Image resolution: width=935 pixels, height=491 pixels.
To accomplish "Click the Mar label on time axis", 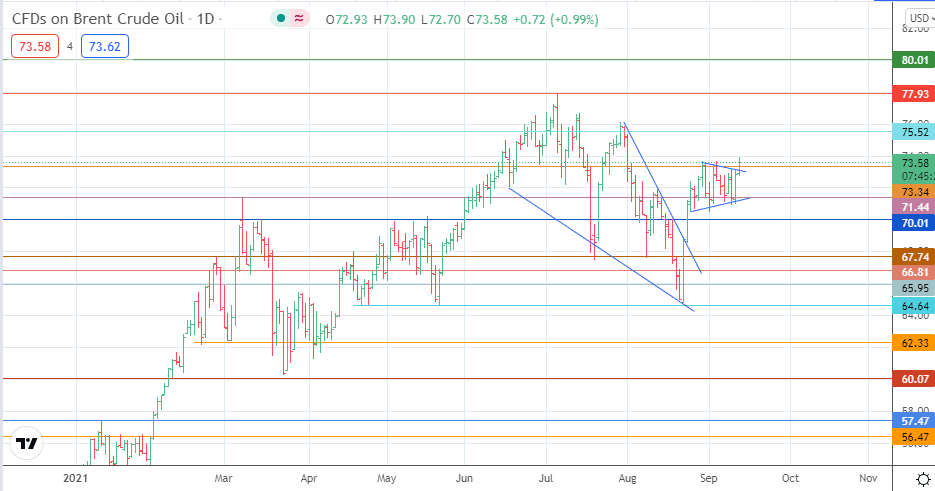I will tap(224, 478).
